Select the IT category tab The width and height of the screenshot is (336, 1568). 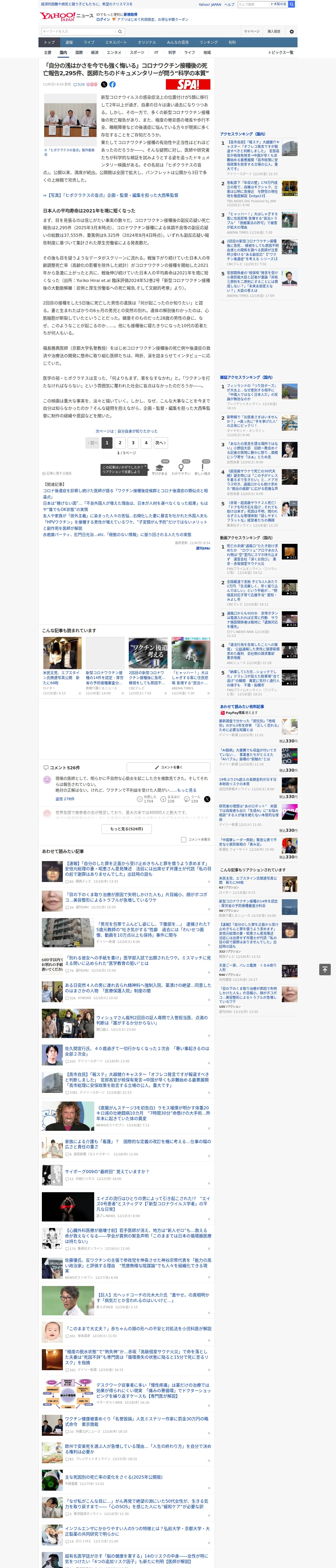[156, 52]
